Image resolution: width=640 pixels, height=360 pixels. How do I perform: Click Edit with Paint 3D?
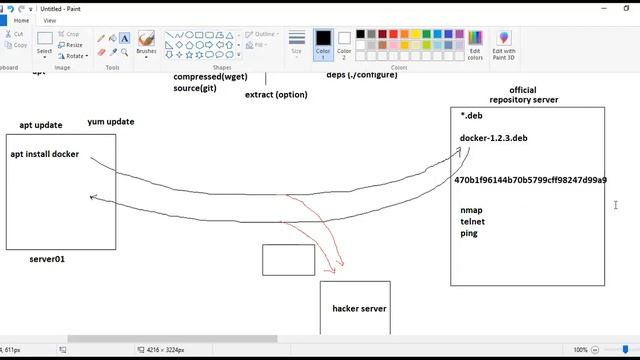coord(504,45)
